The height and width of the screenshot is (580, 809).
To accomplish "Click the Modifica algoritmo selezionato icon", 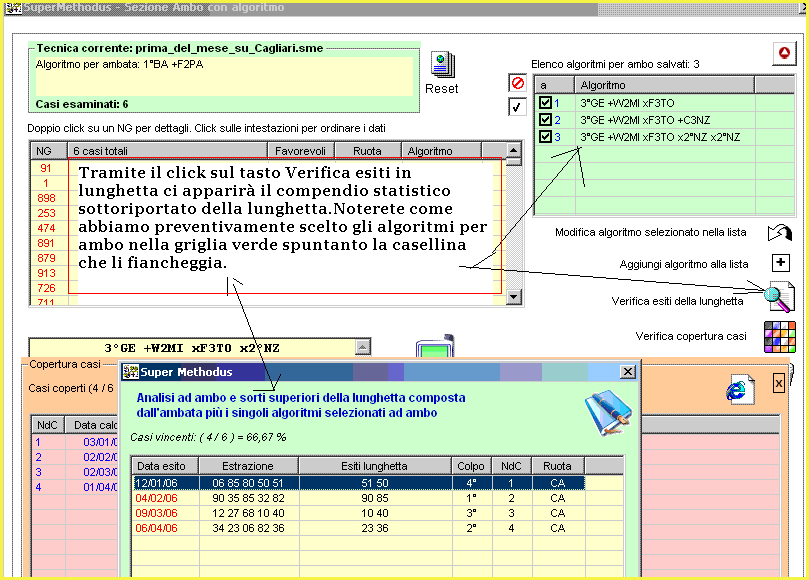I will 780,233.
